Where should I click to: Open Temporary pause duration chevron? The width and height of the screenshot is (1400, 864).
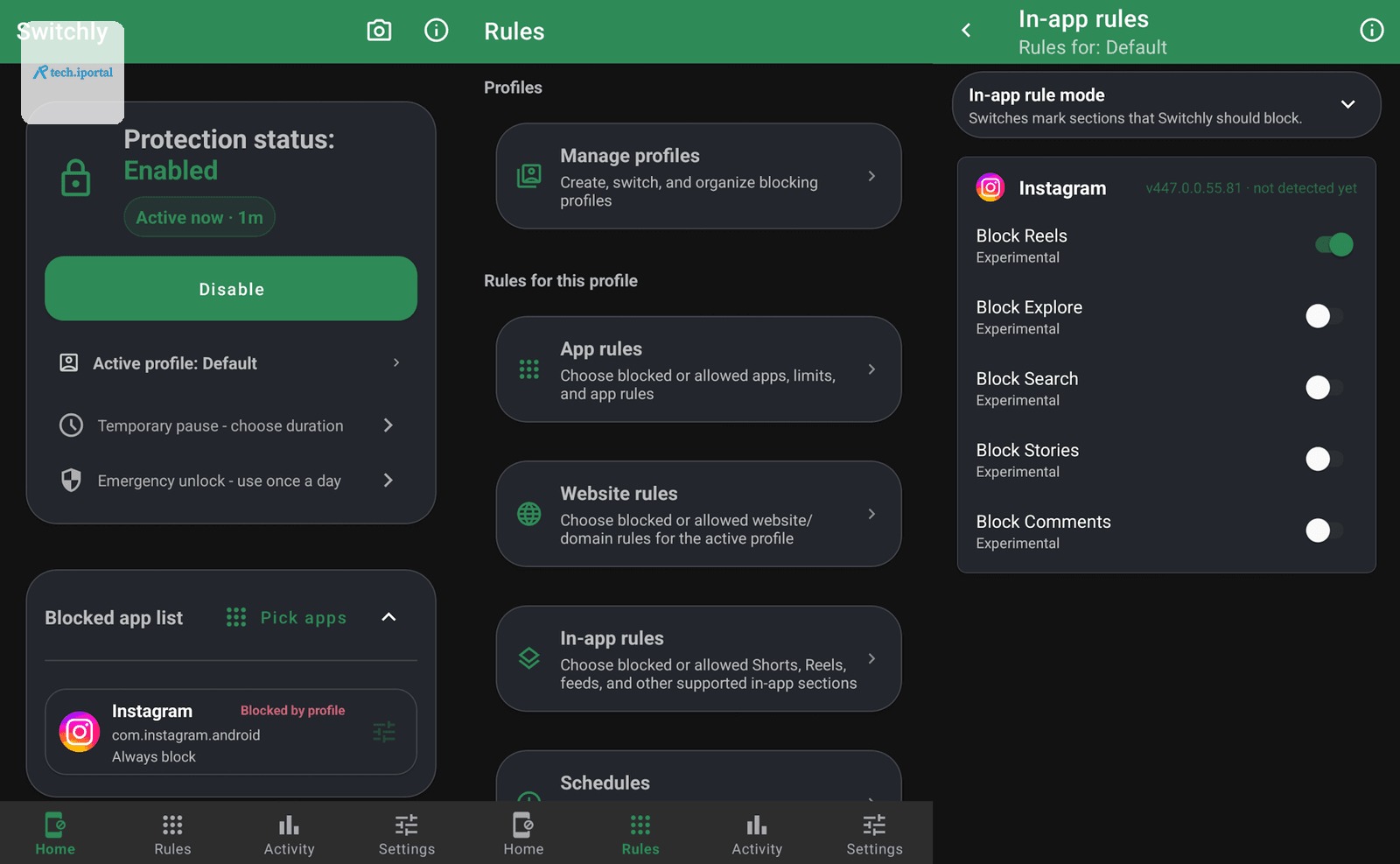tap(388, 425)
